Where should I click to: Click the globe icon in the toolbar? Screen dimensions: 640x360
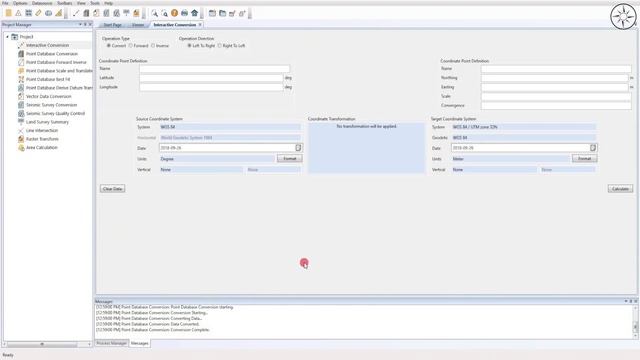point(49,13)
